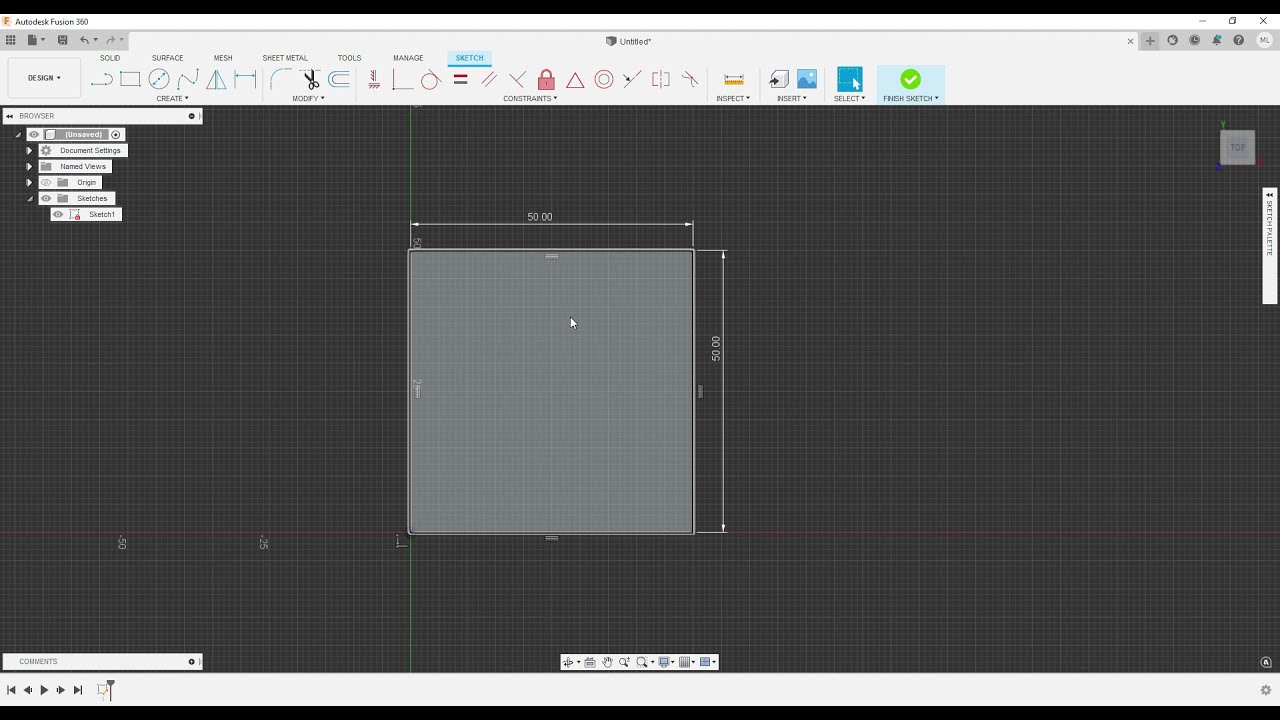Open the DESIGN workspace dropdown
The image size is (1280, 720).
click(44, 78)
